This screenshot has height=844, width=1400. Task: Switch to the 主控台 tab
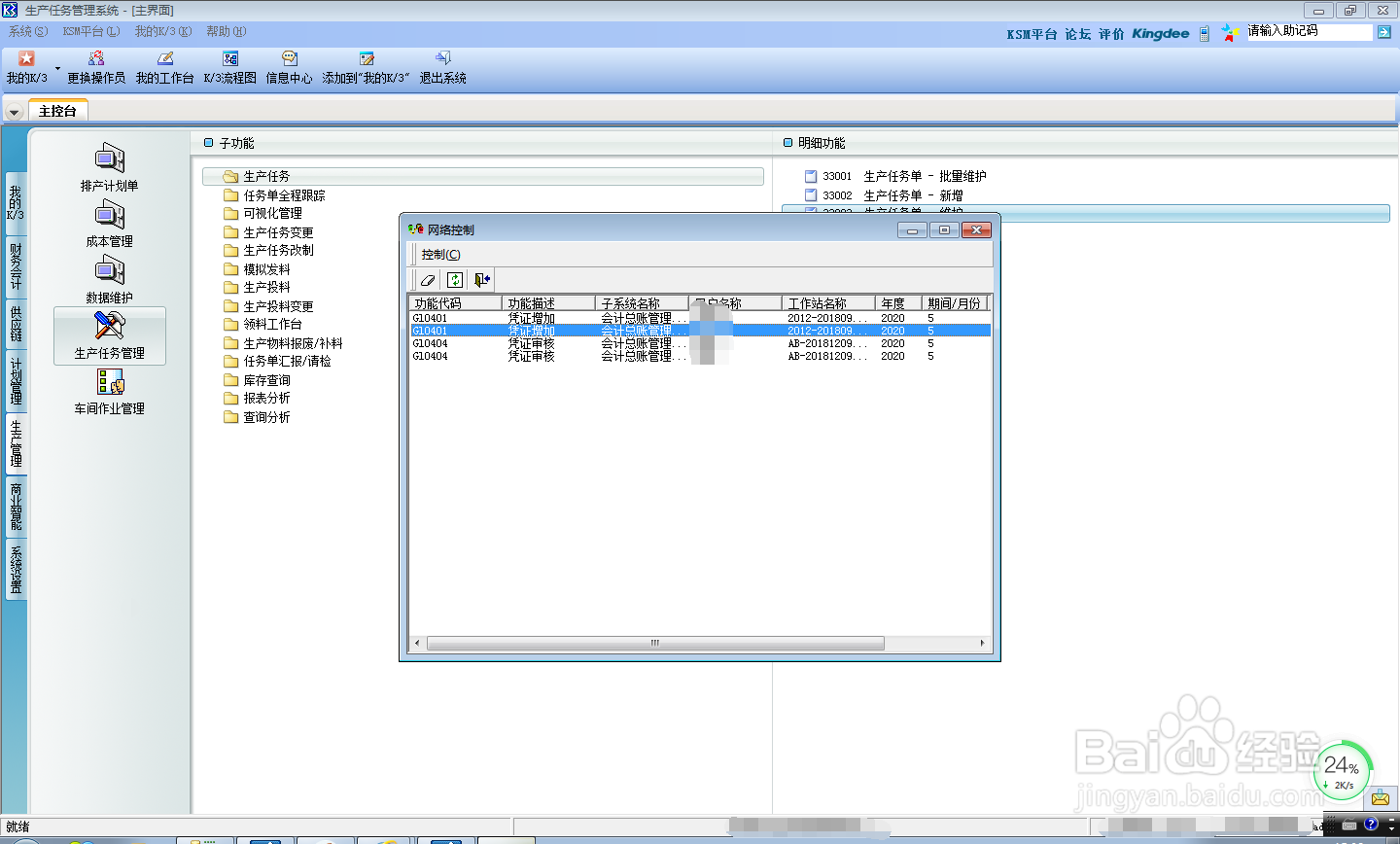click(57, 111)
